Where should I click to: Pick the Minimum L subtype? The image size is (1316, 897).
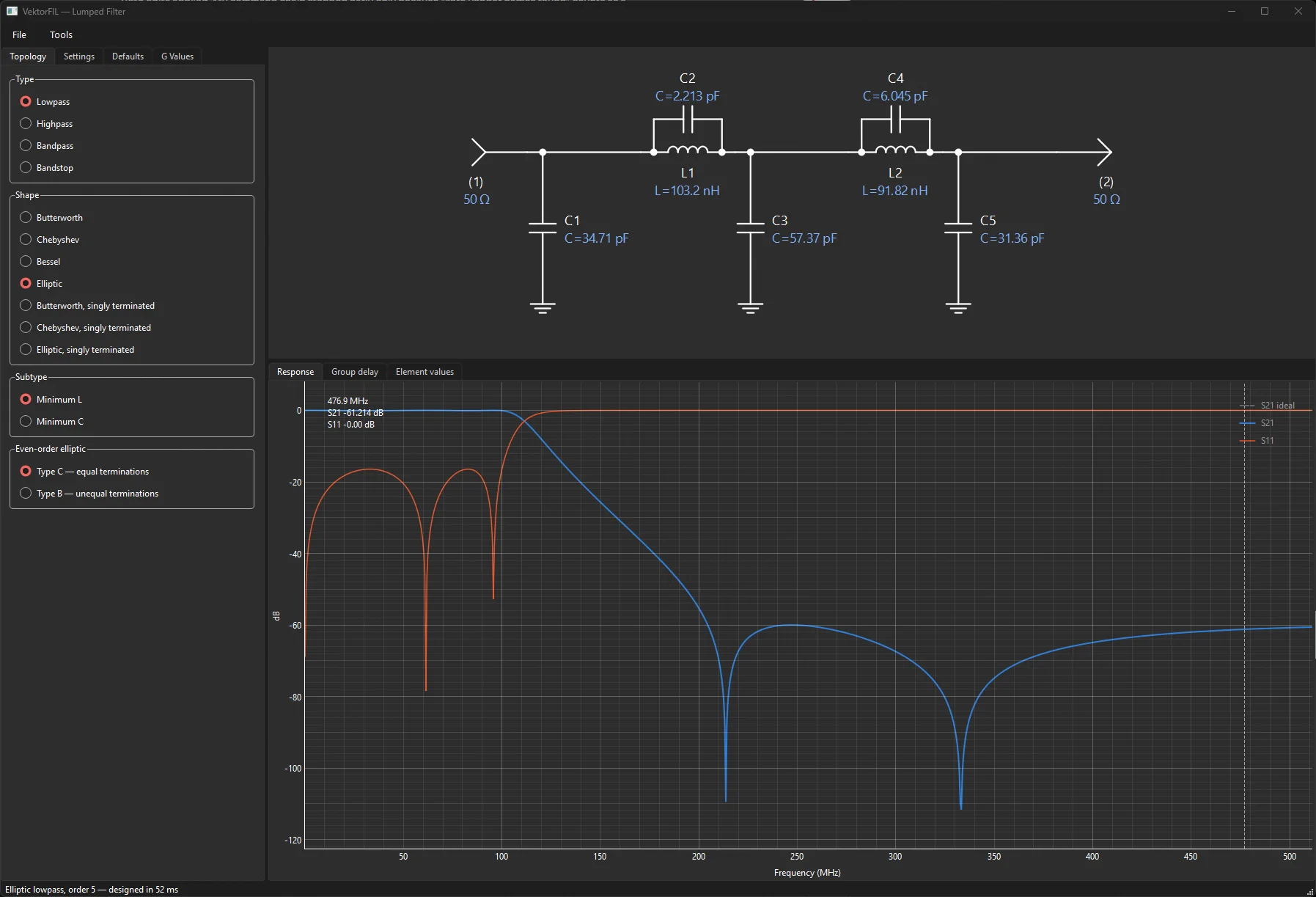click(51, 400)
